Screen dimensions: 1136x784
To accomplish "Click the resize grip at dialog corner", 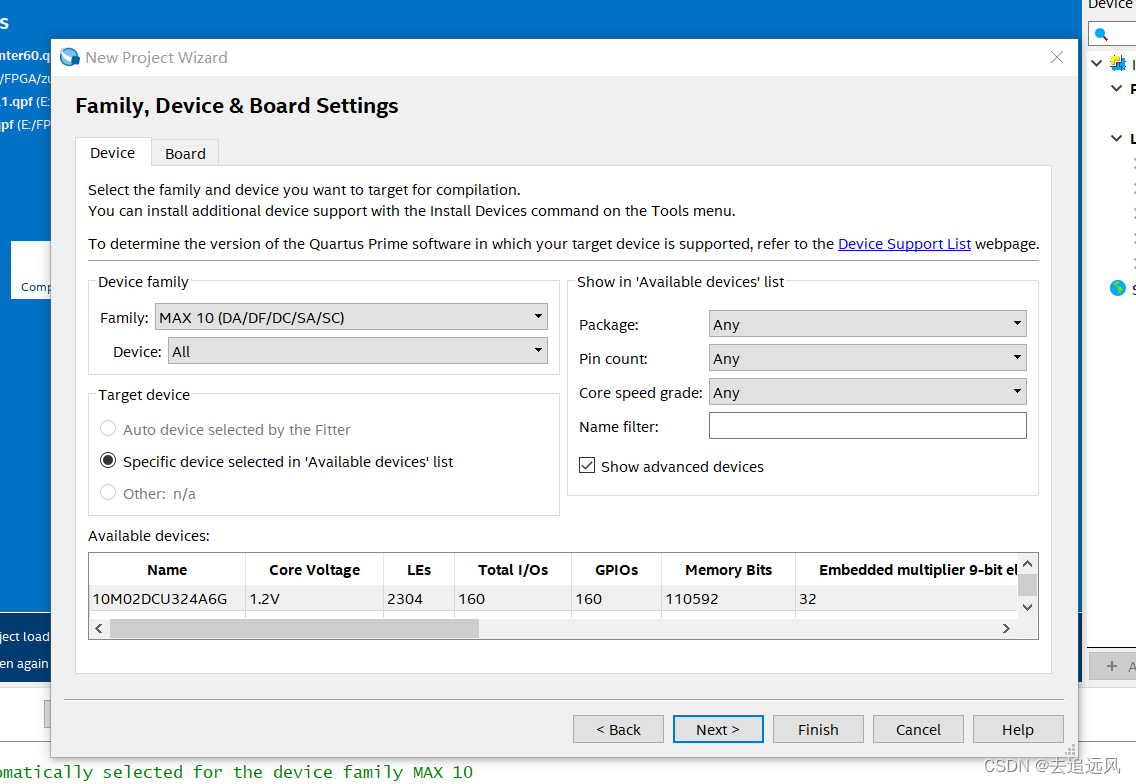I will (x=1070, y=750).
